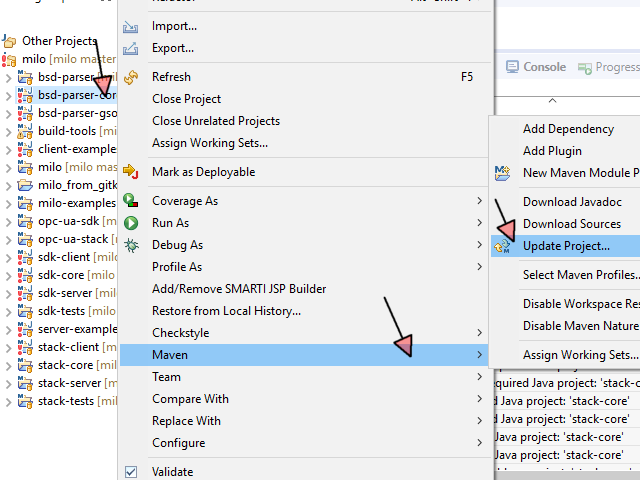Open the Replace With submenu
640x480 pixels.
304,421
